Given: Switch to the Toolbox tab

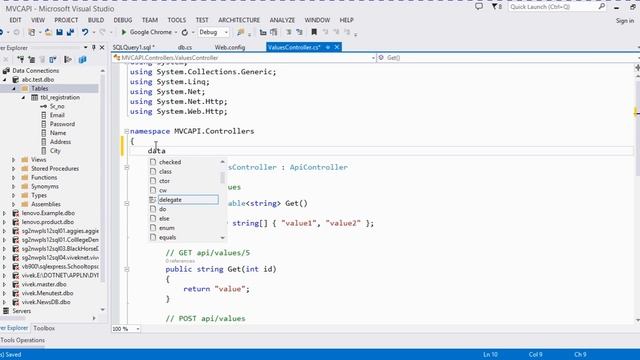Looking at the screenshot, I should pos(44,328).
